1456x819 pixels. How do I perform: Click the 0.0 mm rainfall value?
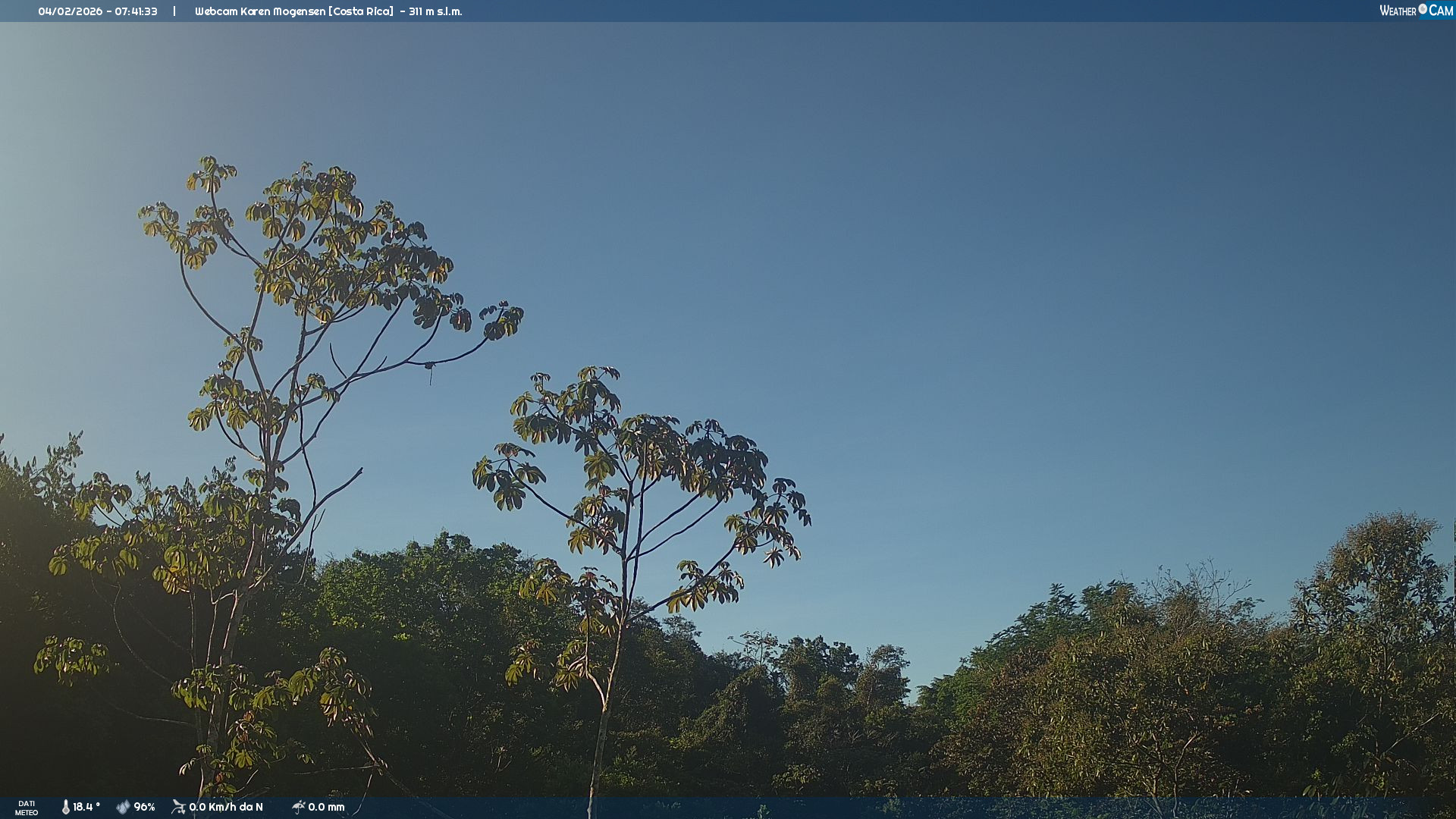(x=326, y=807)
